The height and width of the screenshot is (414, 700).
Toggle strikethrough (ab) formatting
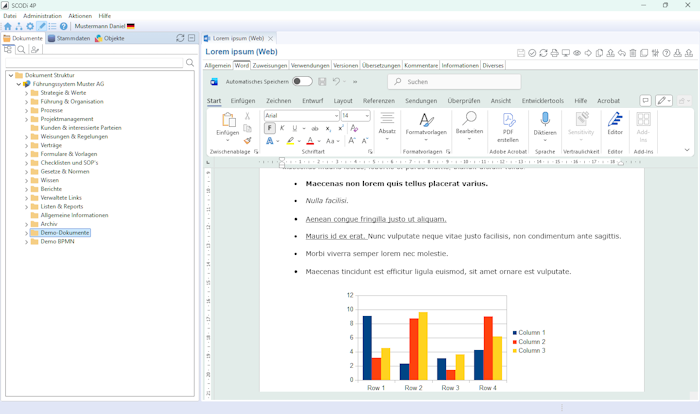[315, 128]
